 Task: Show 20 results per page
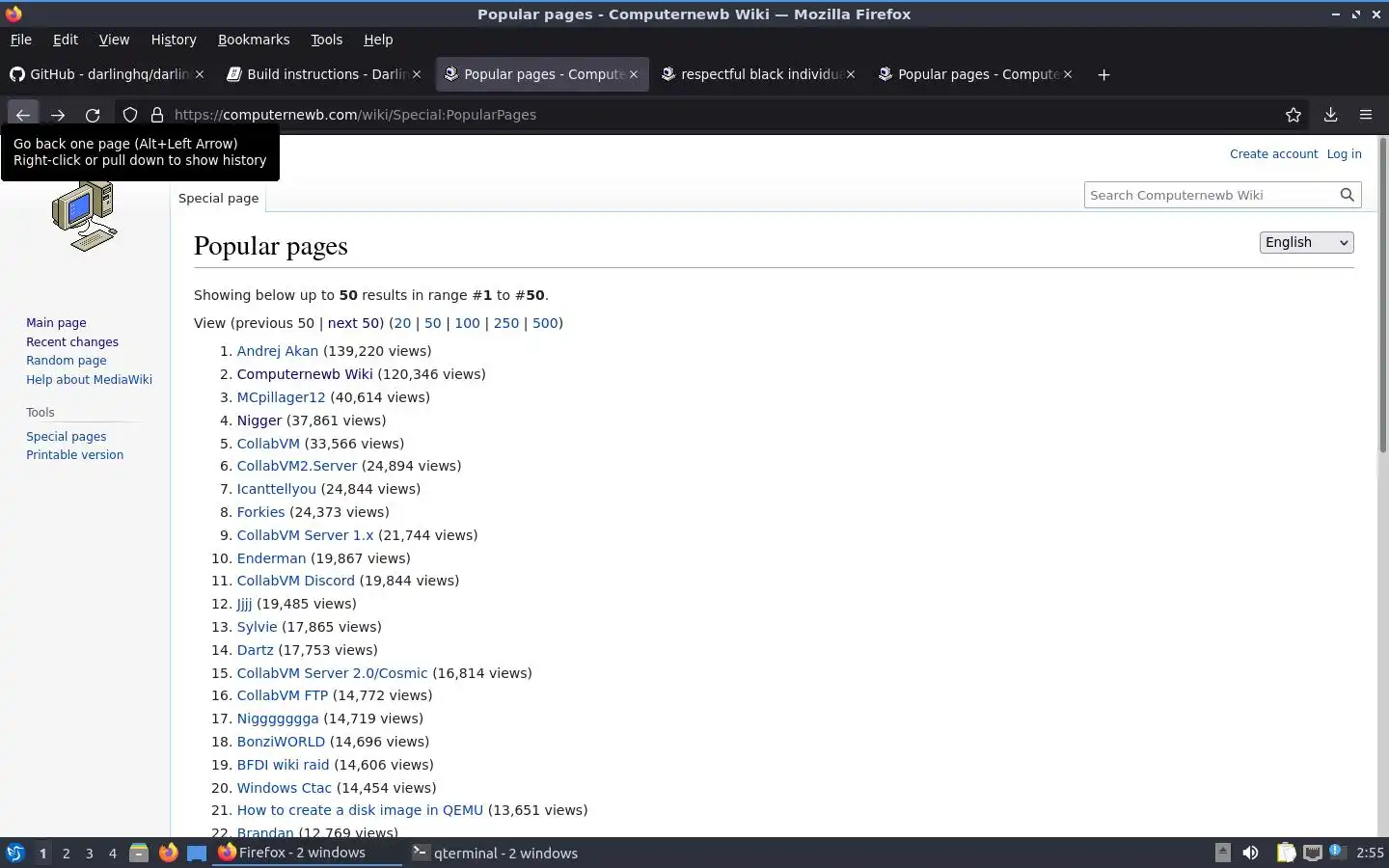coord(402,323)
